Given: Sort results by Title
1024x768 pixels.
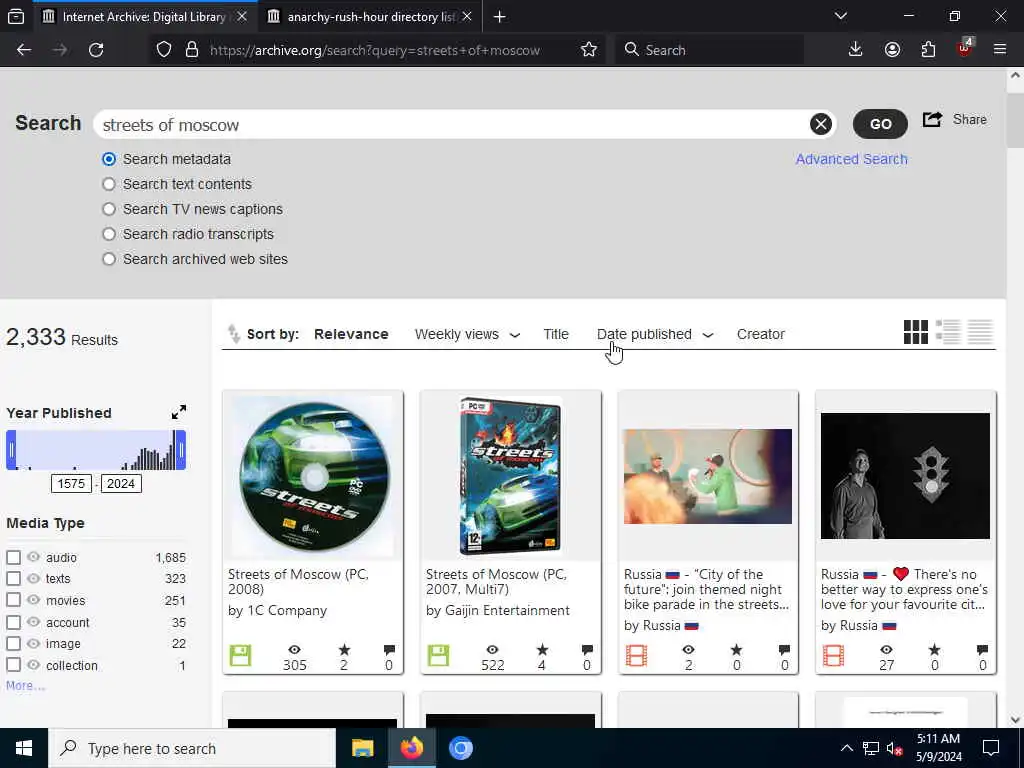Looking at the screenshot, I should (556, 334).
